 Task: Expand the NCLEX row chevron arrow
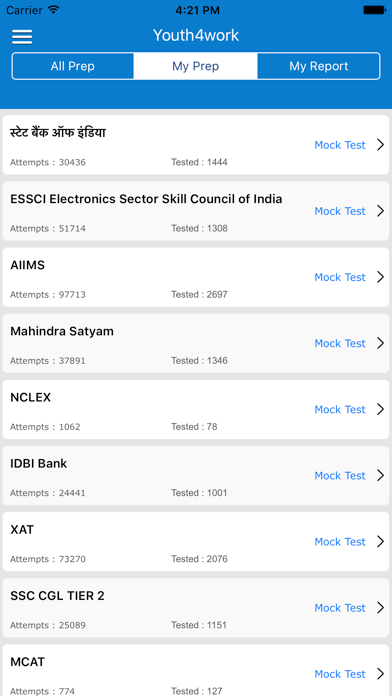click(x=380, y=409)
